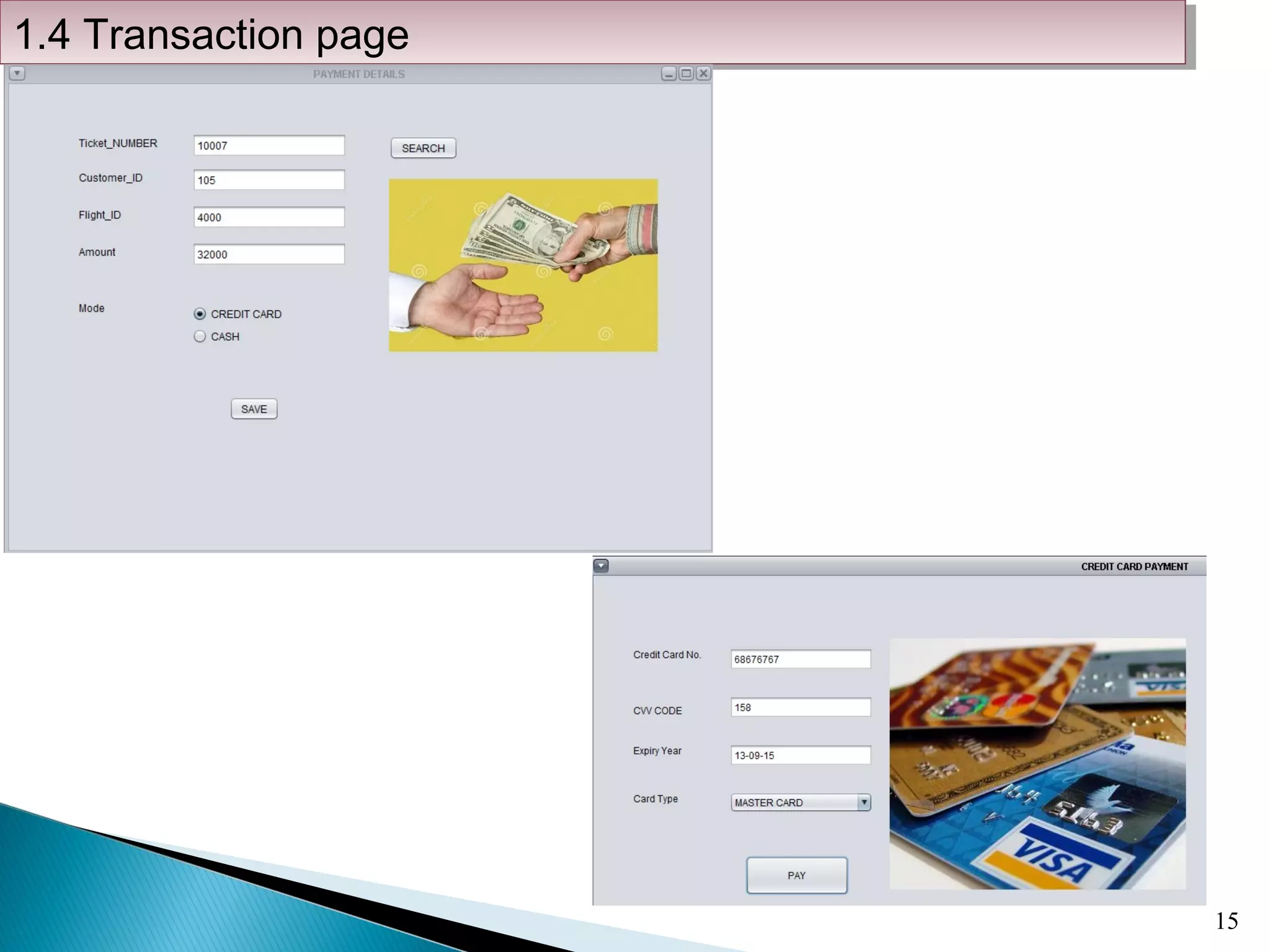Image resolution: width=1270 pixels, height=952 pixels.
Task: Focus the Amount field with 32000
Action: (269, 255)
